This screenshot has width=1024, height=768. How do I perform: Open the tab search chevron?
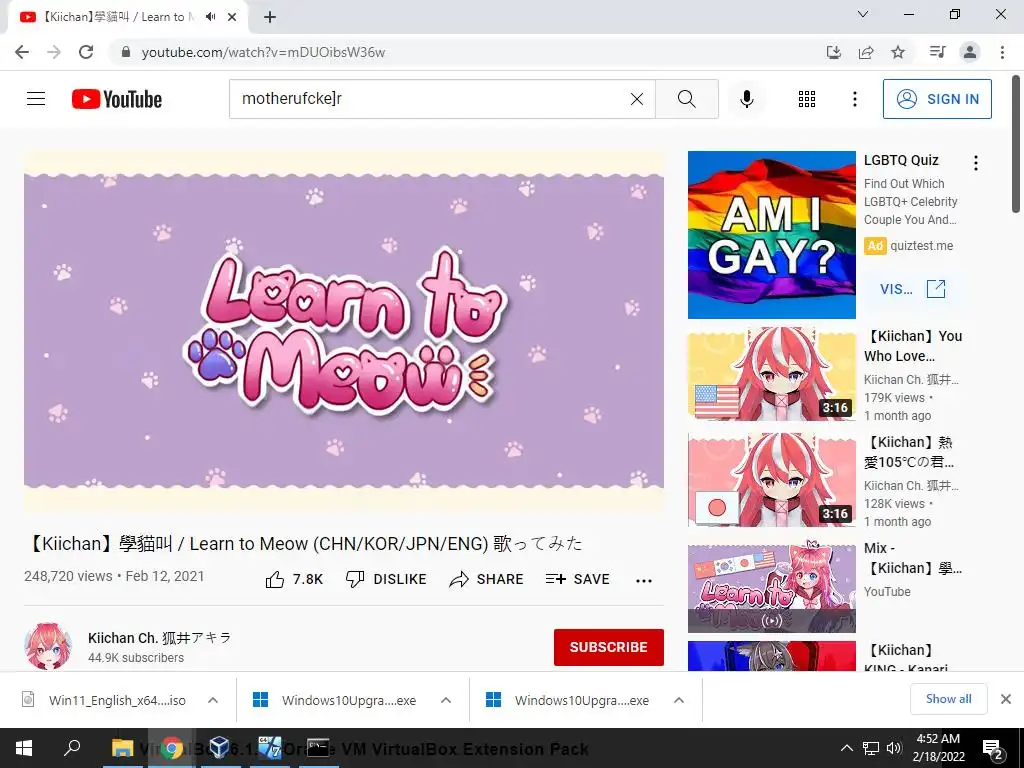pyautogui.click(x=863, y=14)
